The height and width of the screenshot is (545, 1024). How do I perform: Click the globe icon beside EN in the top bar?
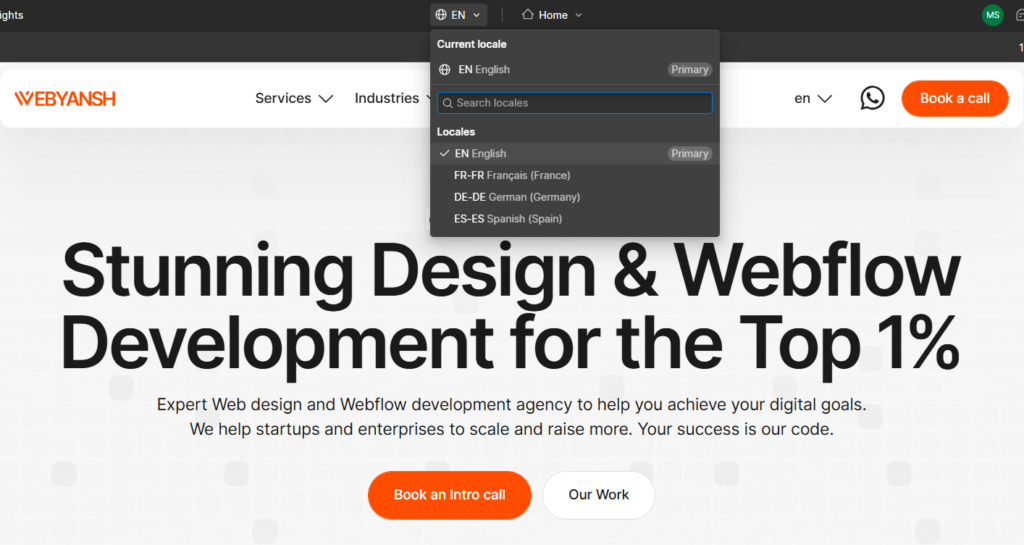coord(441,14)
